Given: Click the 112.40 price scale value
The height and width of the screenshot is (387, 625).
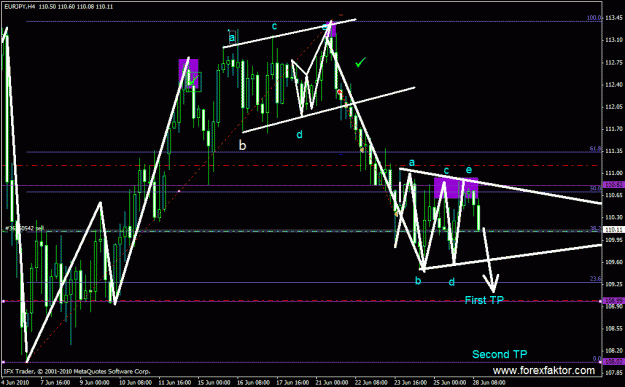Looking at the screenshot, I should 614,84.
